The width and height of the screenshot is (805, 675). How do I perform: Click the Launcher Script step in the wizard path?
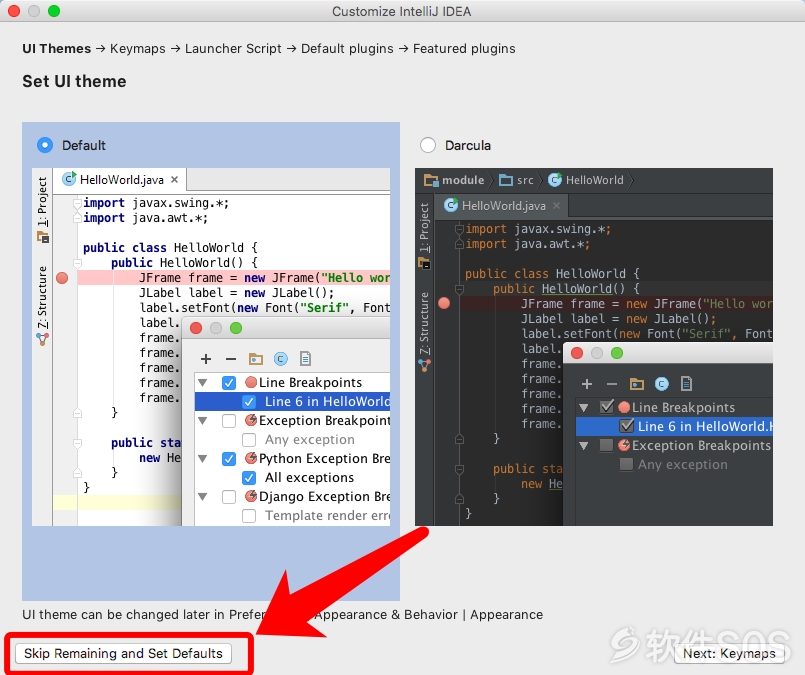[233, 49]
